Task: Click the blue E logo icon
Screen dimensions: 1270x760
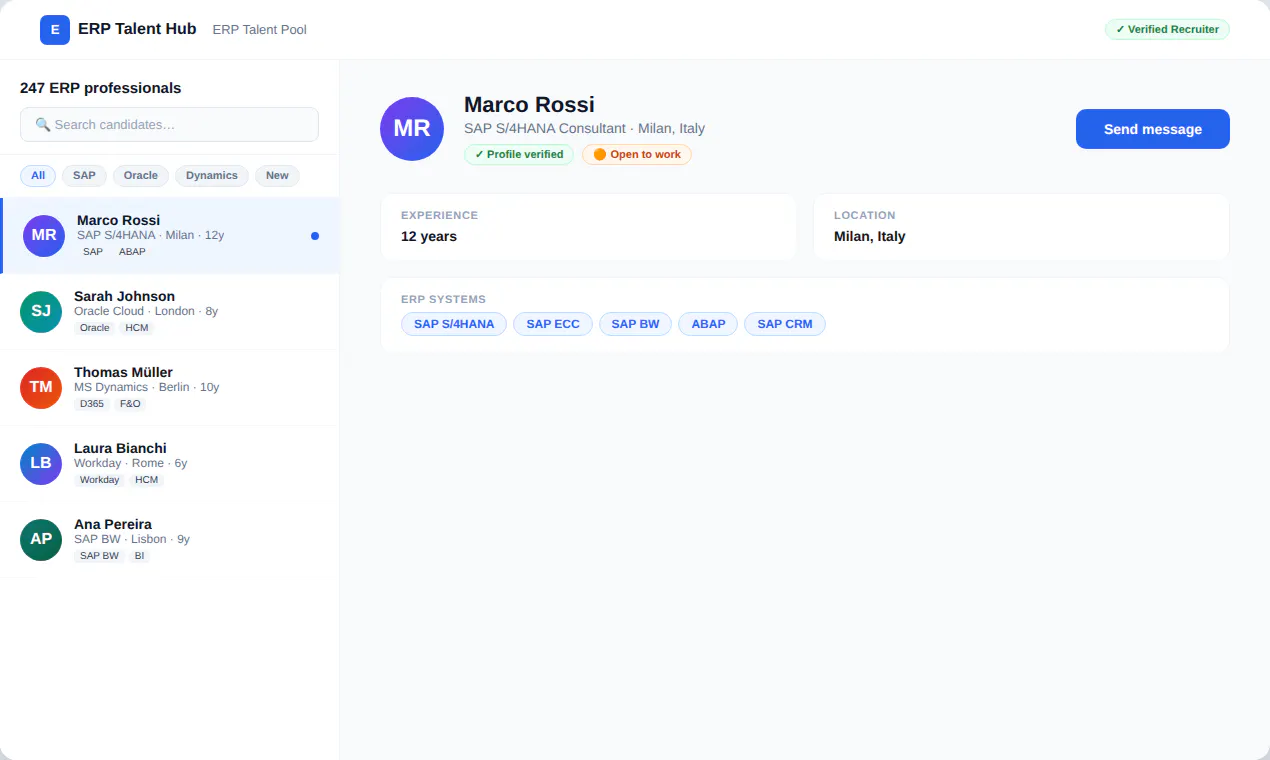Action: [x=55, y=30]
